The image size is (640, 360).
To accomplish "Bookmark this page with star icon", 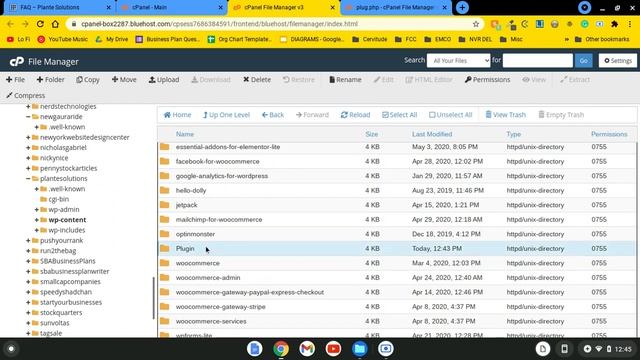I will click(476, 24).
